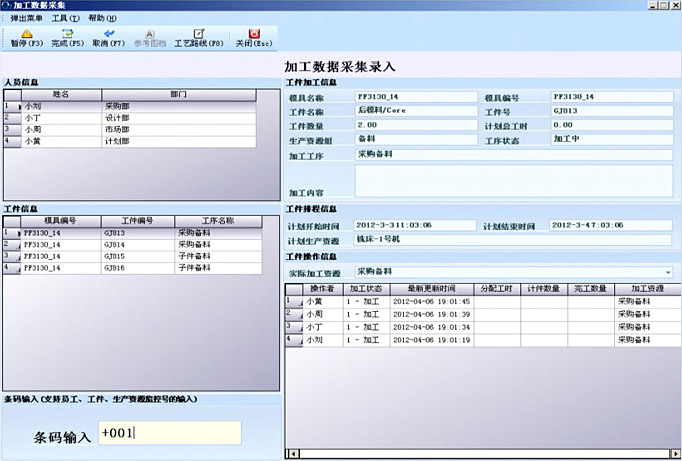Click the 加工内容 text area
The width and height of the screenshot is (682, 461).
click(x=514, y=180)
